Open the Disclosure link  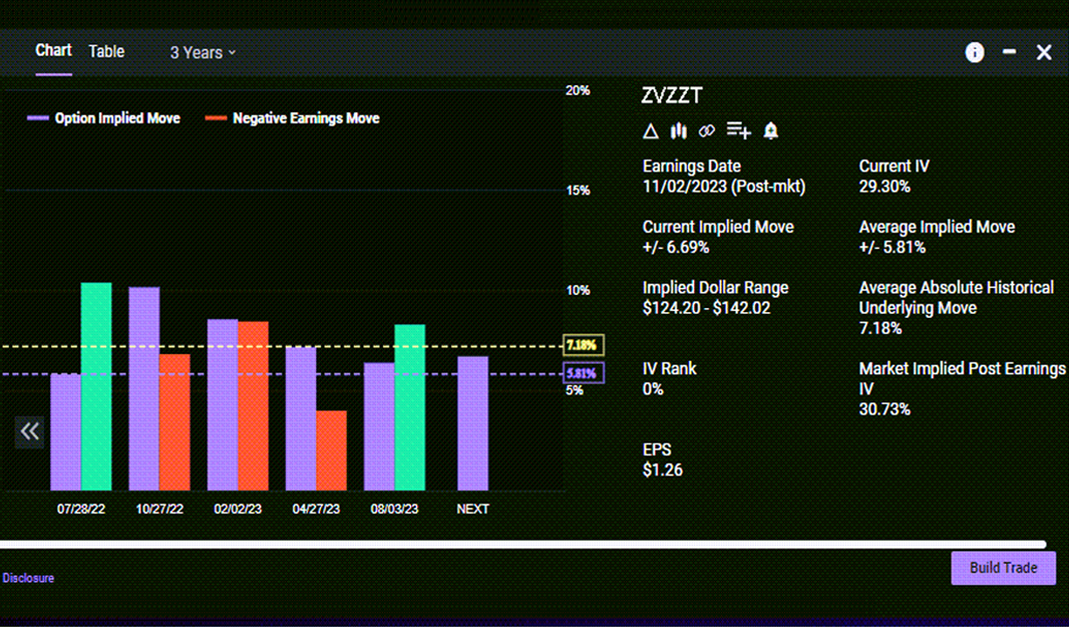[28, 578]
